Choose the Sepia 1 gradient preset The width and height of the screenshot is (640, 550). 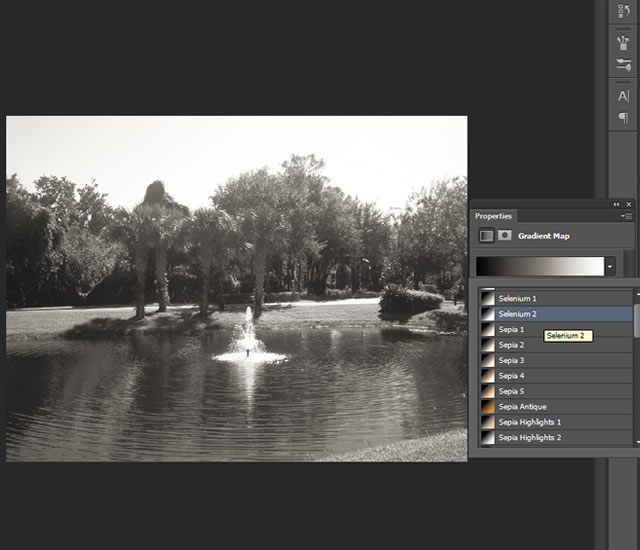pos(556,330)
